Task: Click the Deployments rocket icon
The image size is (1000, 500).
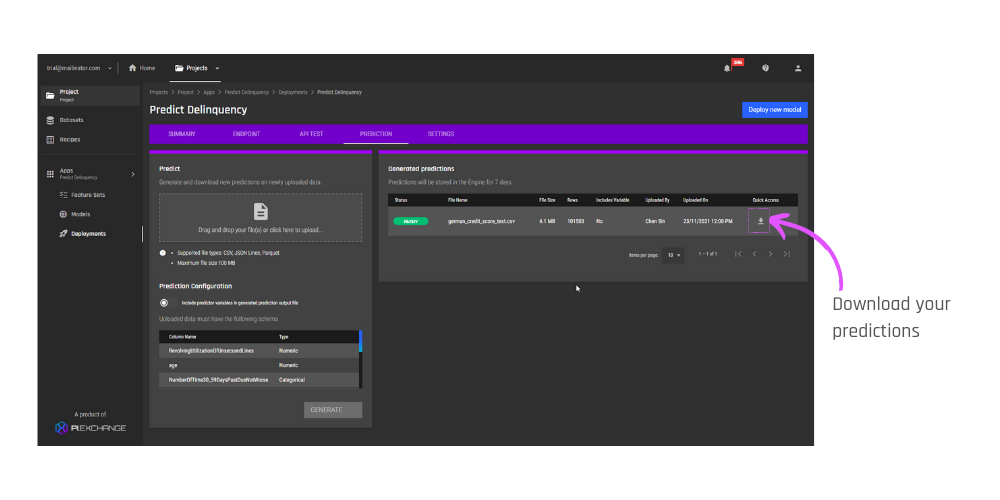Action: coord(63,233)
